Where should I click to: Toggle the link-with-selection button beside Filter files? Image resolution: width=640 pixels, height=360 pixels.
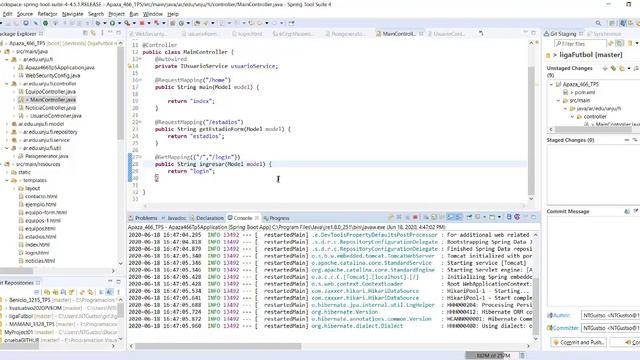pos(620,43)
